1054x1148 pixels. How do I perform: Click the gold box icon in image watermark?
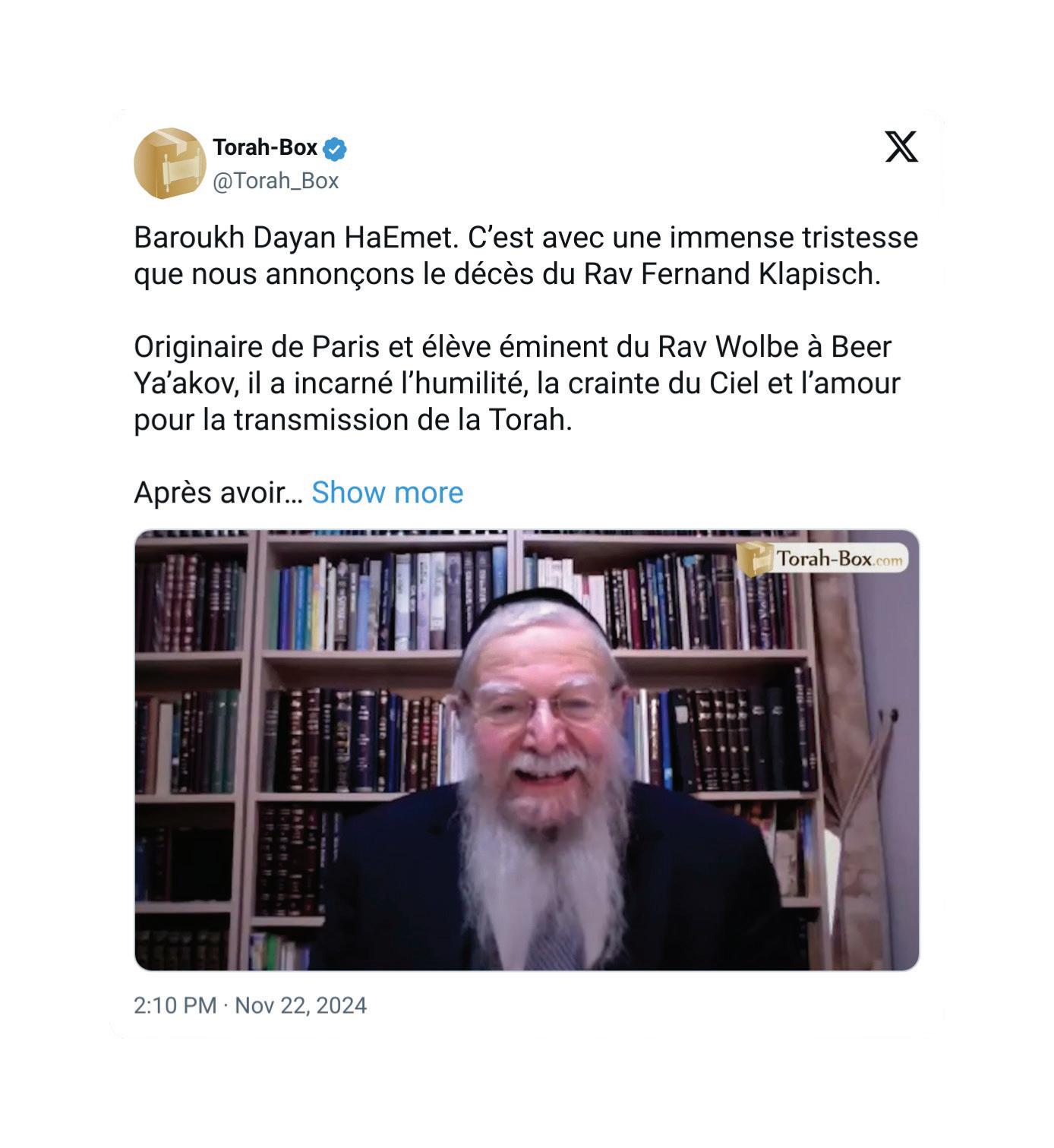pos(753,559)
